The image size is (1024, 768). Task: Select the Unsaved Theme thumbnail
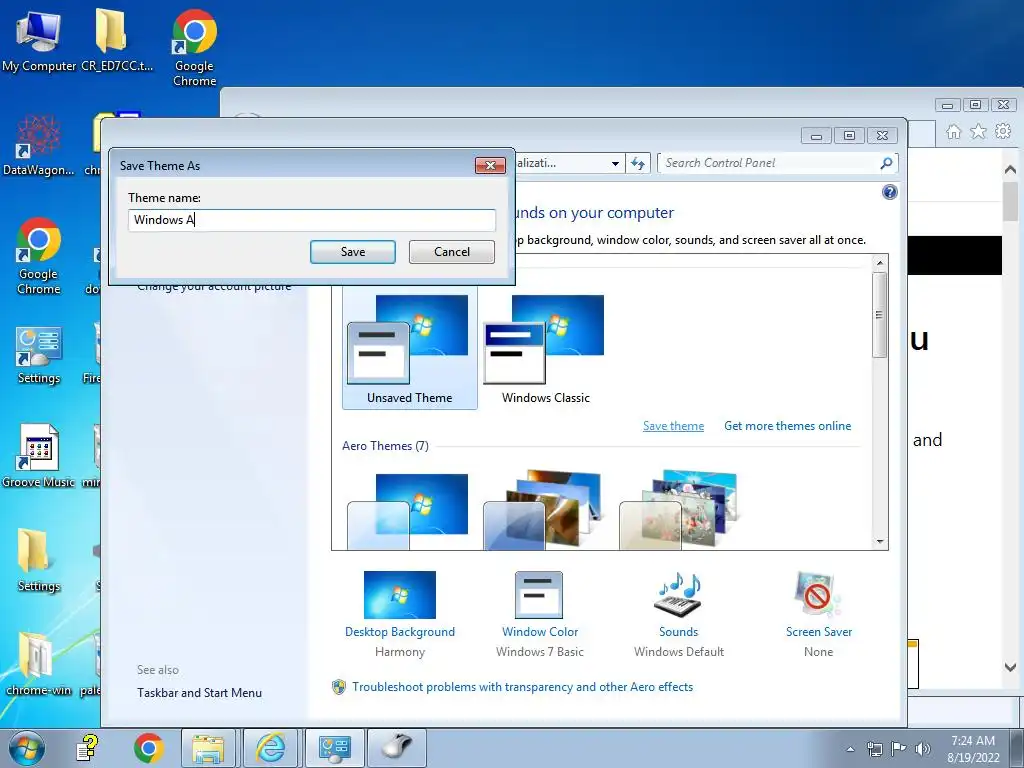tap(409, 350)
